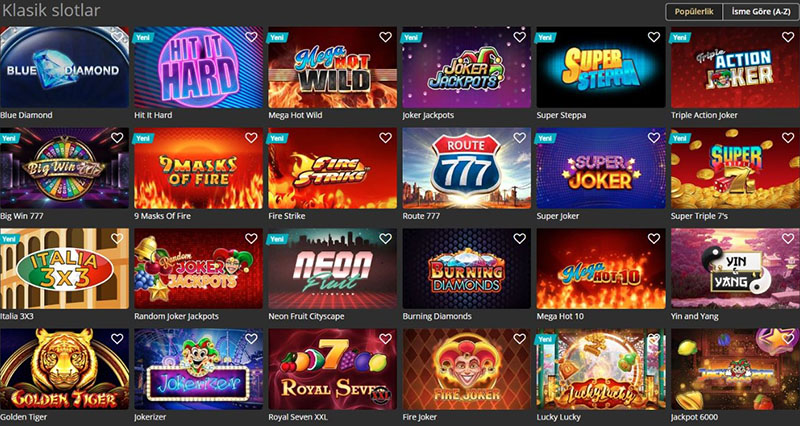This screenshot has height=426, width=800.
Task: Toggle favorite heart on Royal Seven XXL
Action: tap(385, 339)
